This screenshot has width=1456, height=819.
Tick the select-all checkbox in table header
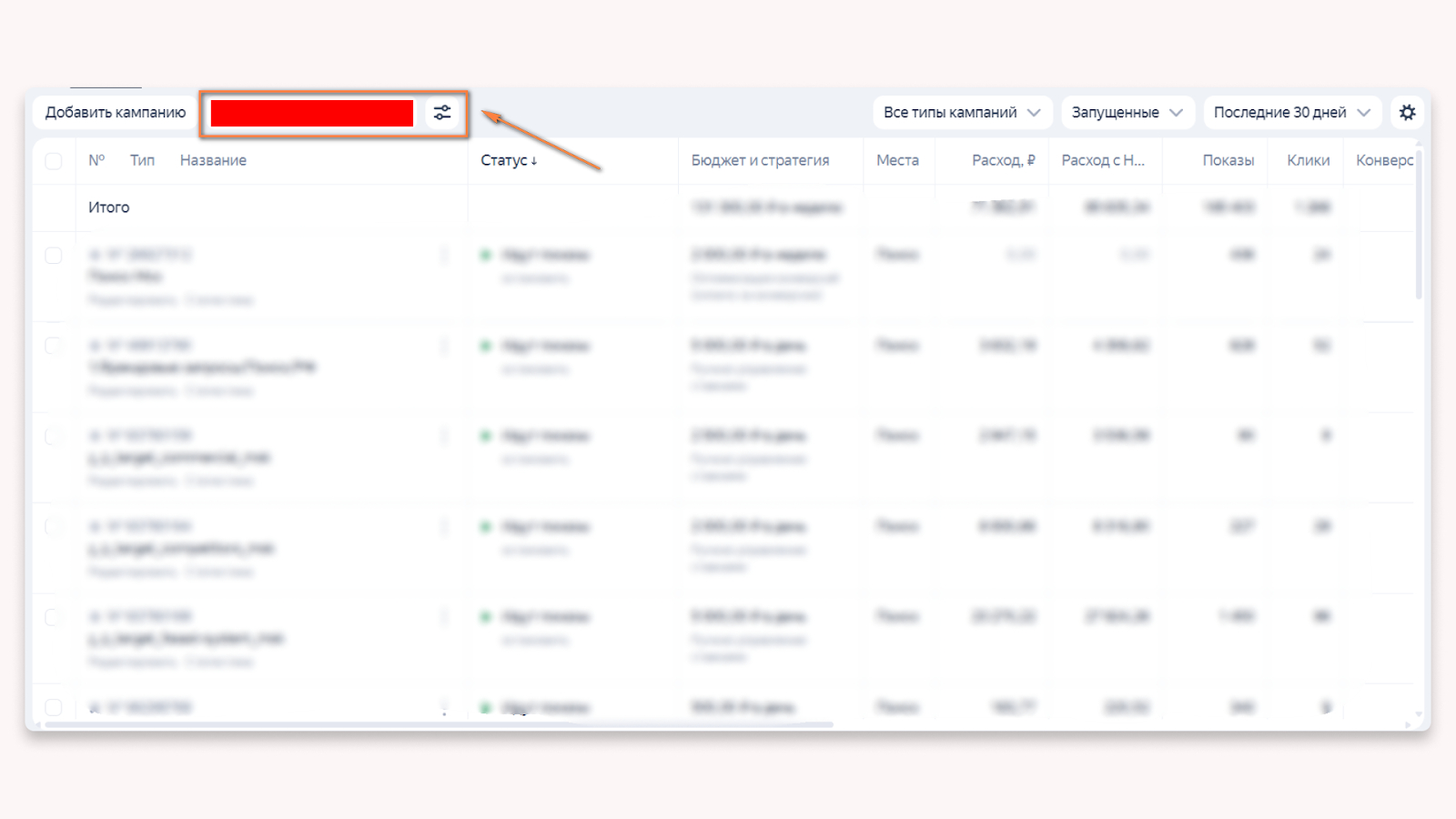[54, 161]
